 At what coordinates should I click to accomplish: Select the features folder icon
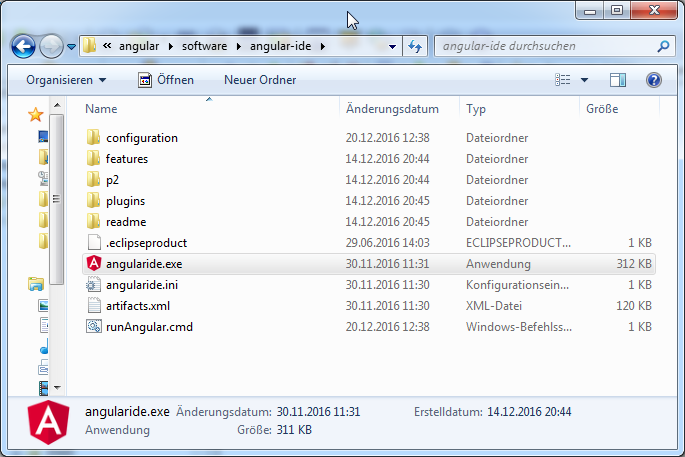pos(93,158)
